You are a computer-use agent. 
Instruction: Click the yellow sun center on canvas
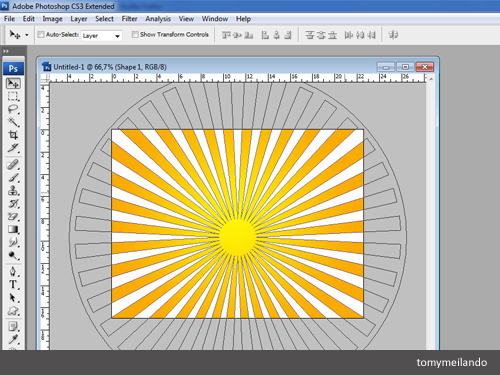[238, 237]
